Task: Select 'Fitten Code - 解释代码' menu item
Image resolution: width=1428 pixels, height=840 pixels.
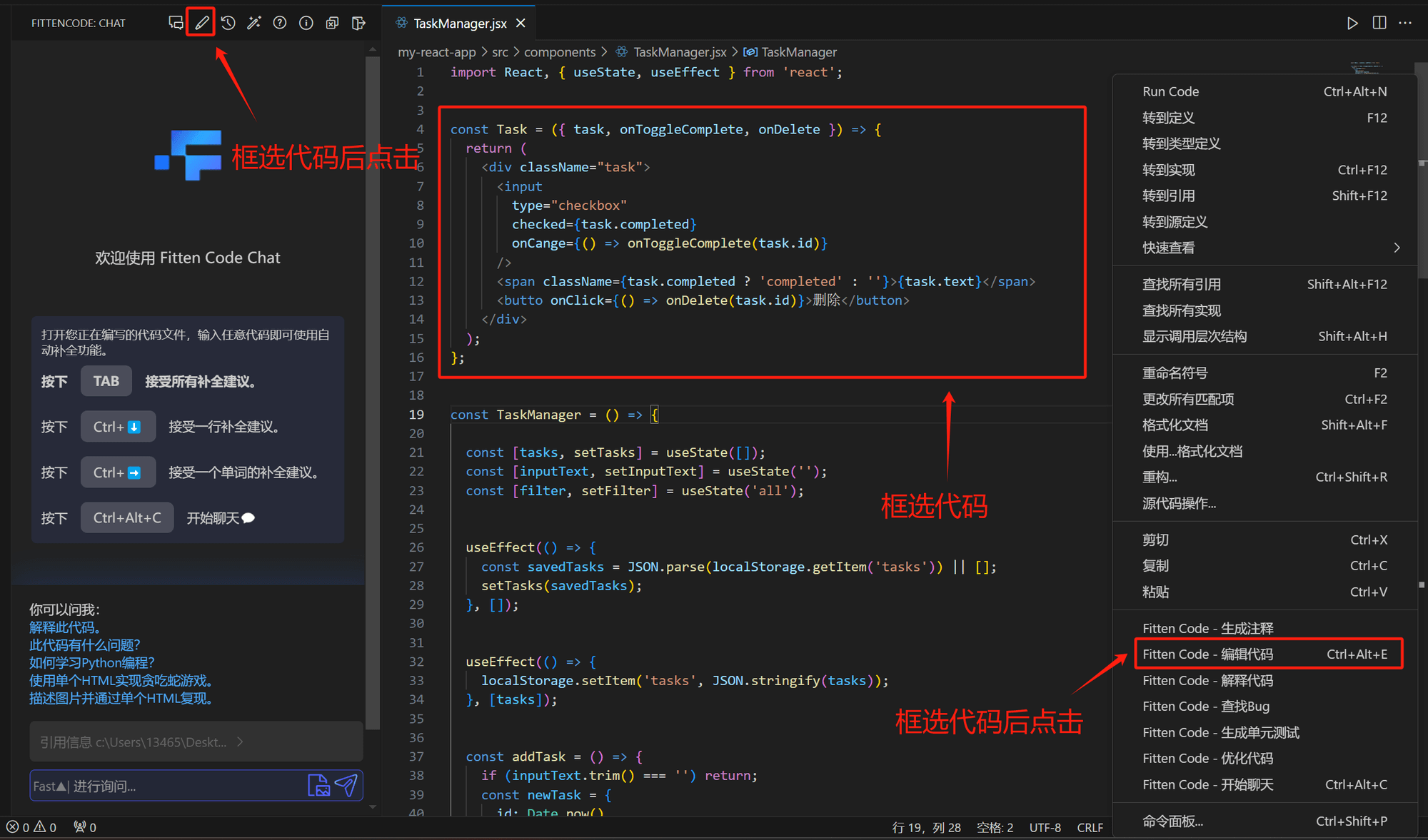Action: [x=1264, y=680]
